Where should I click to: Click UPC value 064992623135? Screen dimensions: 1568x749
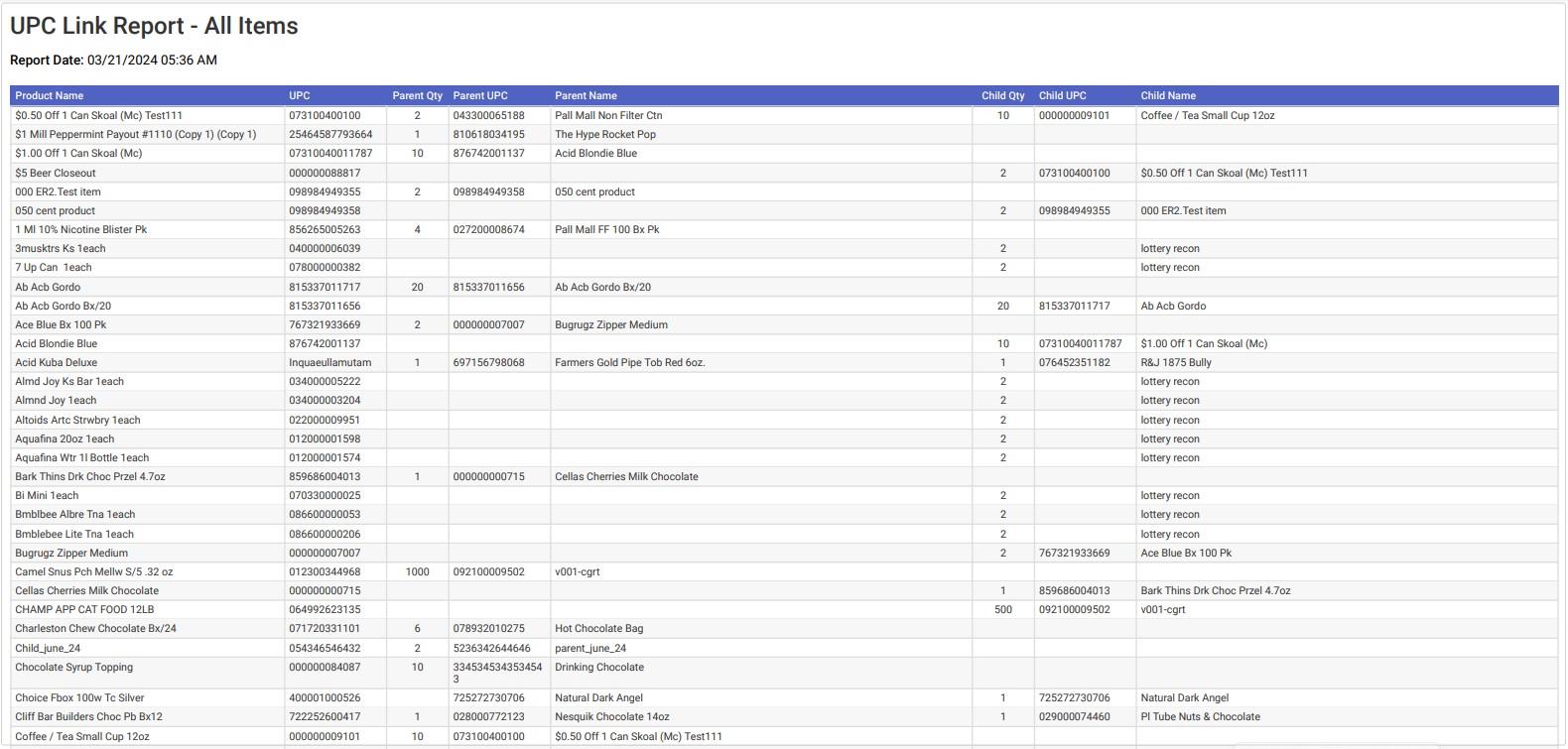(325, 610)
